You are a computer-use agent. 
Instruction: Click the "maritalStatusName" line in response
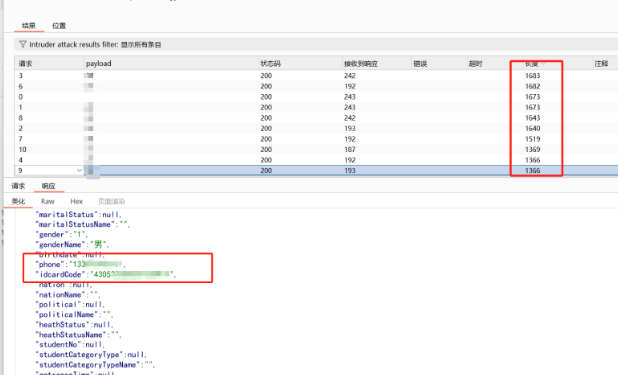(83, 224)
